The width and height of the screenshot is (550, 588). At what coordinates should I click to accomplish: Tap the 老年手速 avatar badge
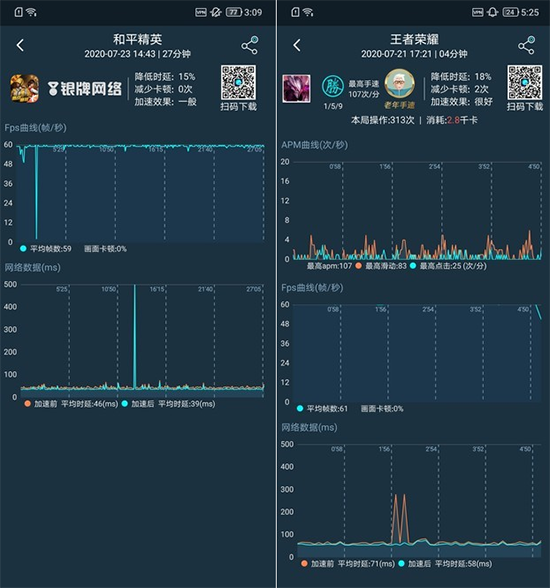tap(400, 89)
